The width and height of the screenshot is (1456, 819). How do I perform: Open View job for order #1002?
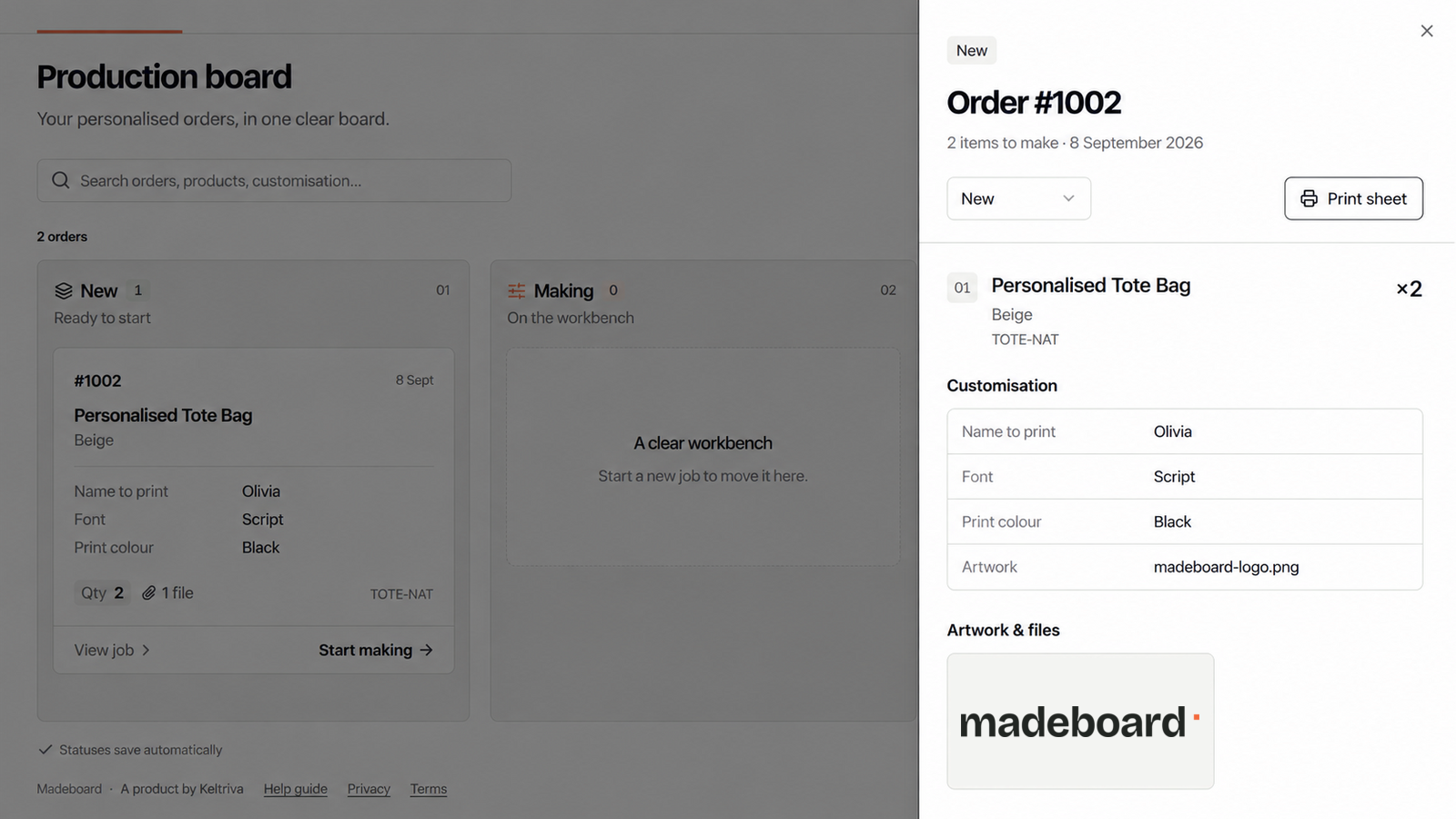112,650
